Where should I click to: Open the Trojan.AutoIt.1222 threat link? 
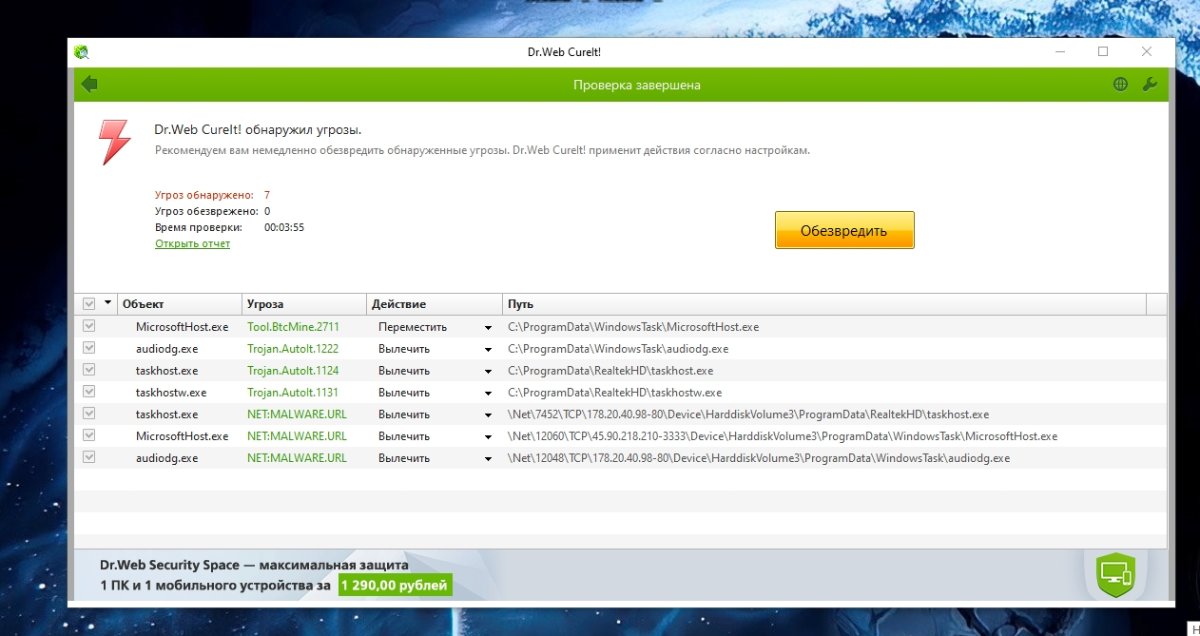pos(293,349)
